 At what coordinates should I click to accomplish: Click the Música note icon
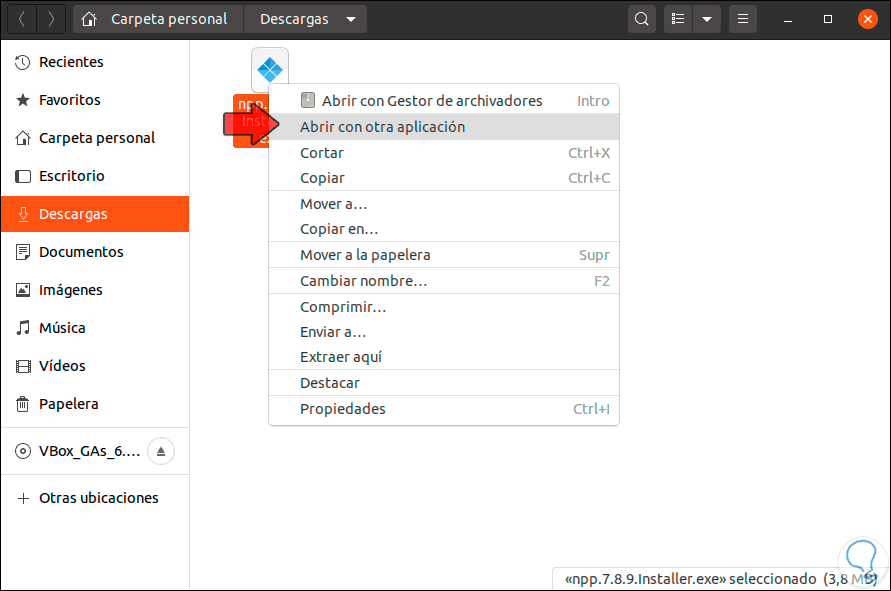pos(23,328)
